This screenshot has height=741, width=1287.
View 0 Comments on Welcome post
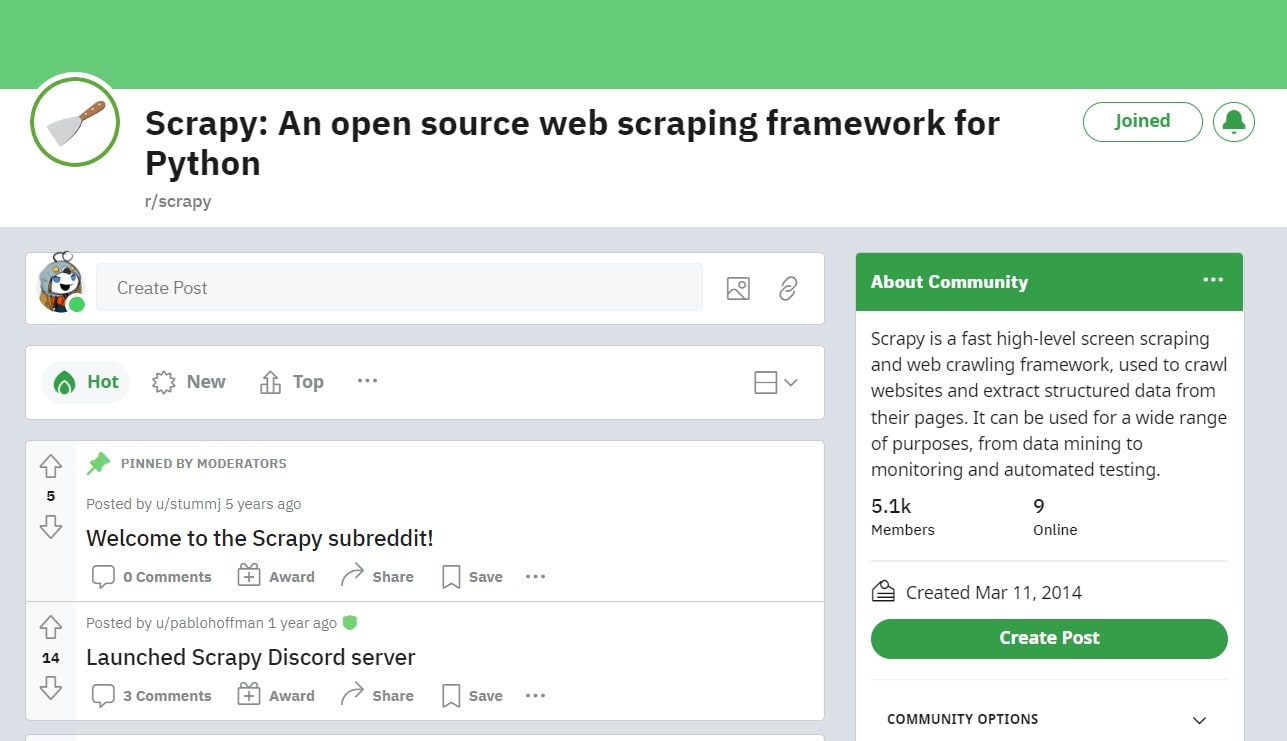click(151, 577)
